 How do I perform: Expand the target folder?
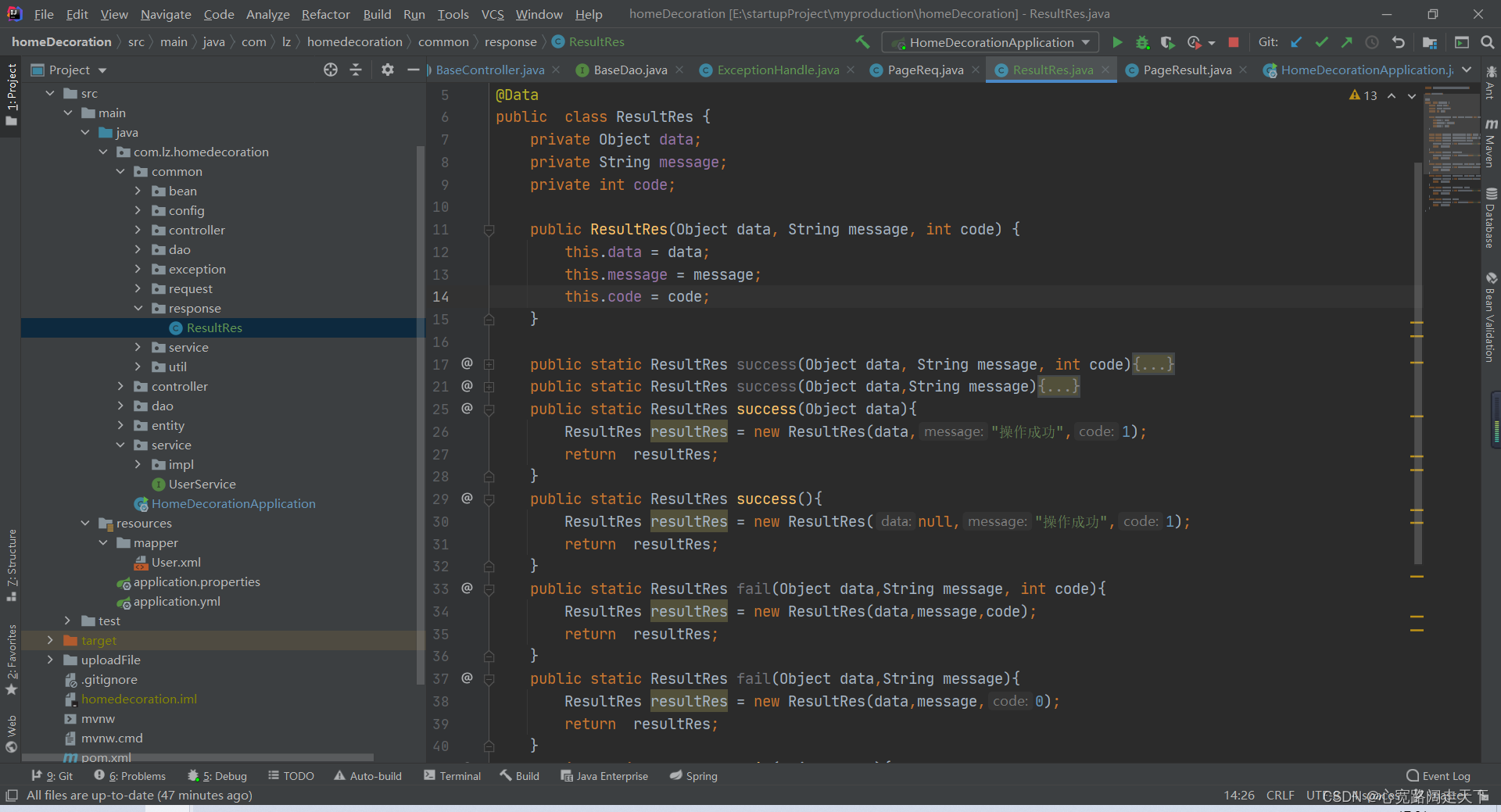click(x=50, y=640)
